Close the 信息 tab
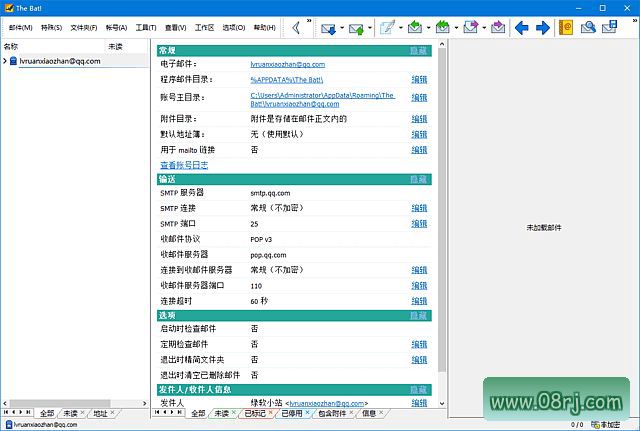This screenshot has width=640, height=431. [x=381, y=413]
